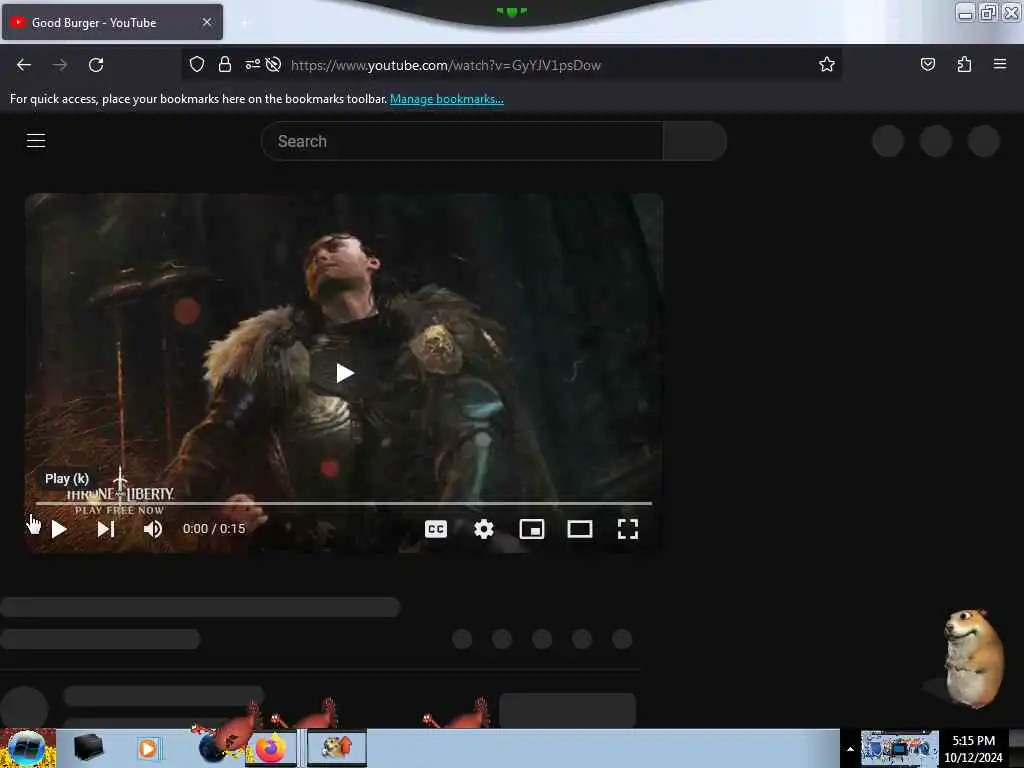1024x768 pixels.
Task: Open a new browser tab
Action: pyautogui.click(x=245, y=23)
